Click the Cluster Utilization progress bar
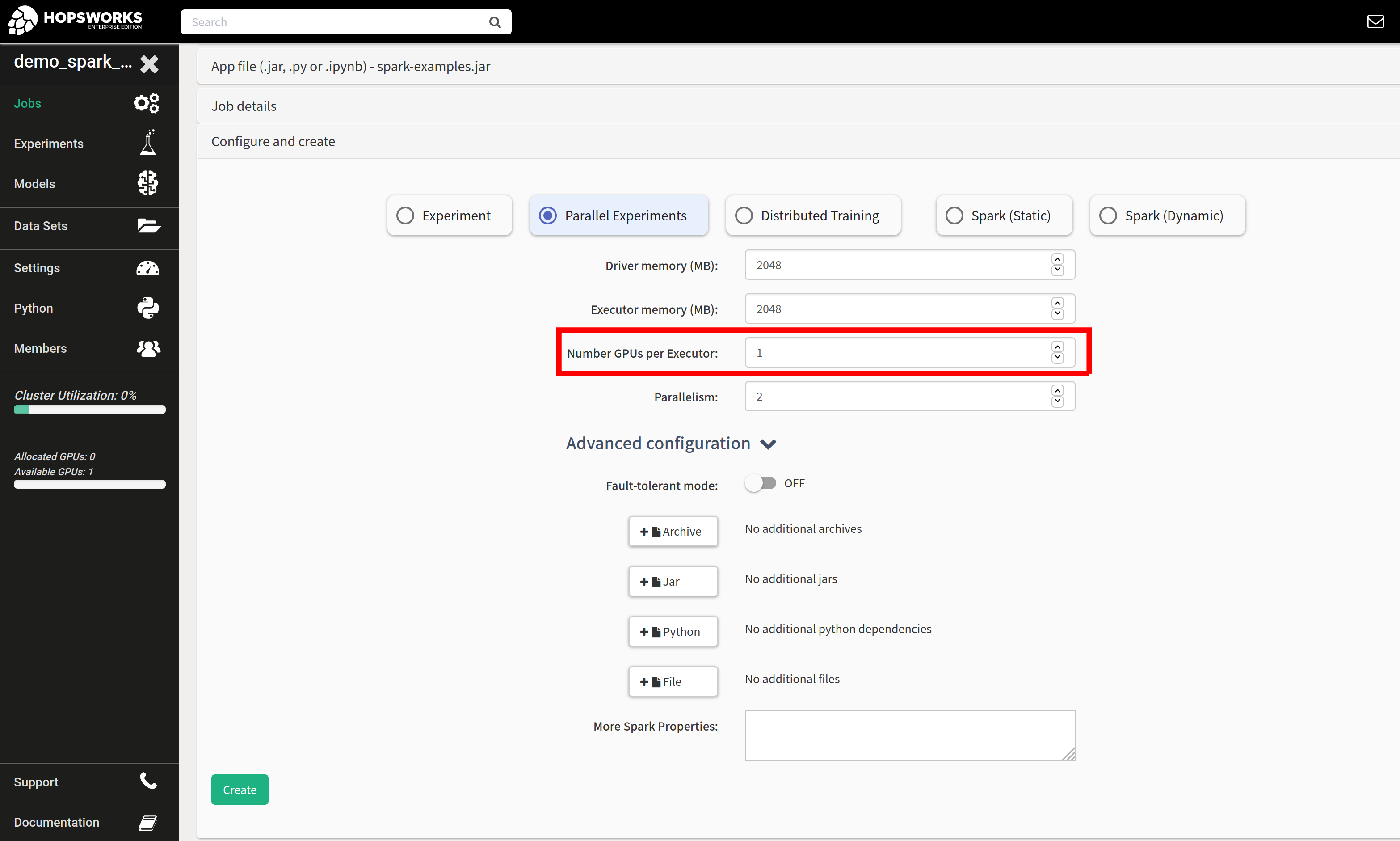This screenshot has height=841, width=1400. tap(89, 410)
